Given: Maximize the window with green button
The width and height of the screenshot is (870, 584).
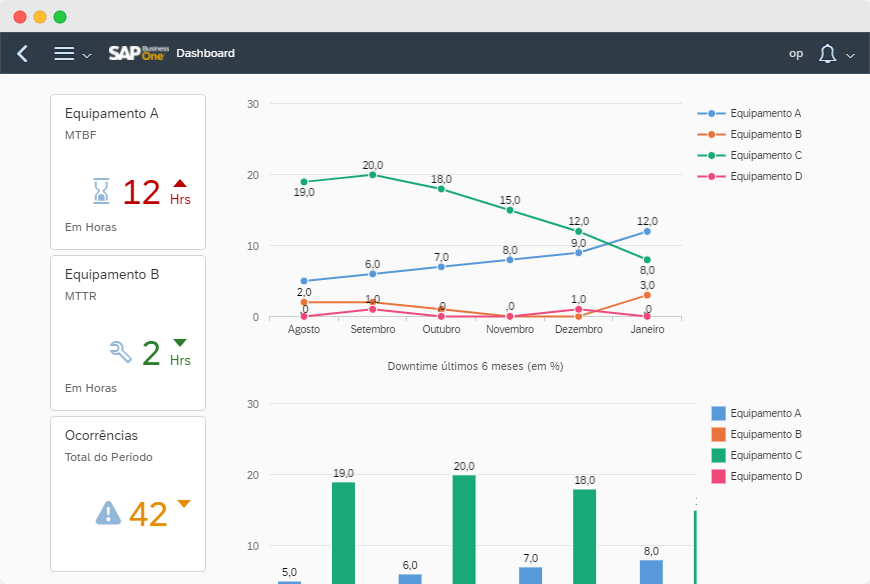Looking at the screenshot, I should click(60, 17).
